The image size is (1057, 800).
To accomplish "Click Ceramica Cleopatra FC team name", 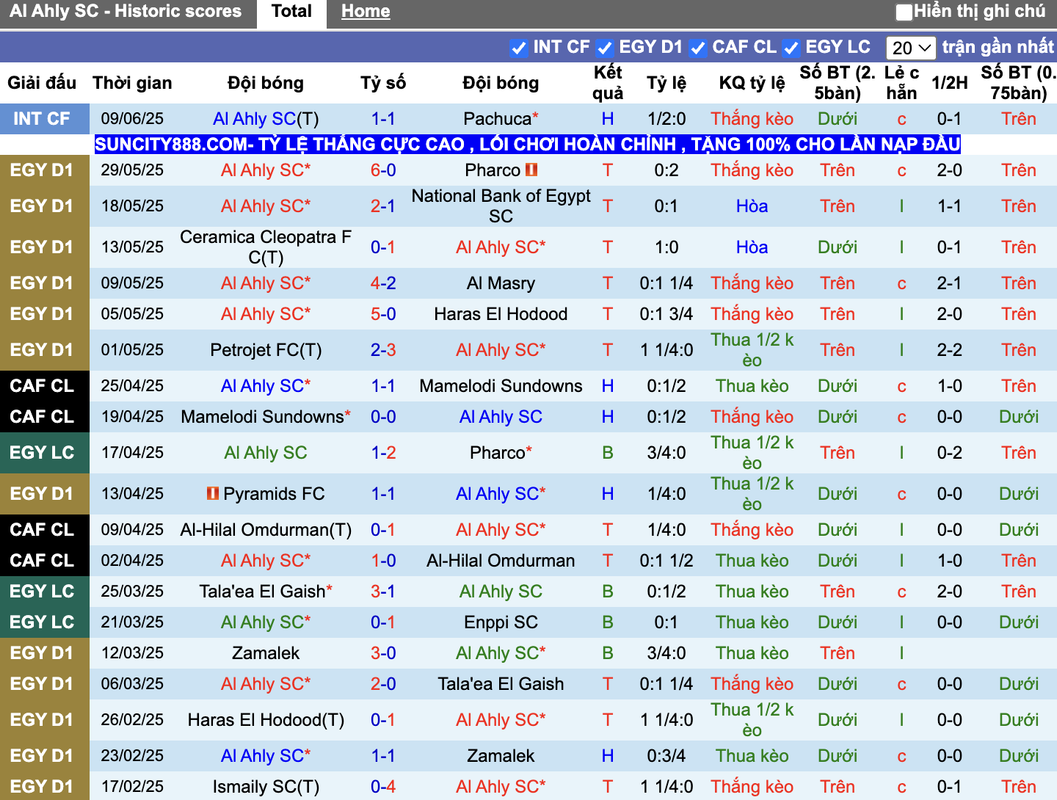I will [266, 247].
